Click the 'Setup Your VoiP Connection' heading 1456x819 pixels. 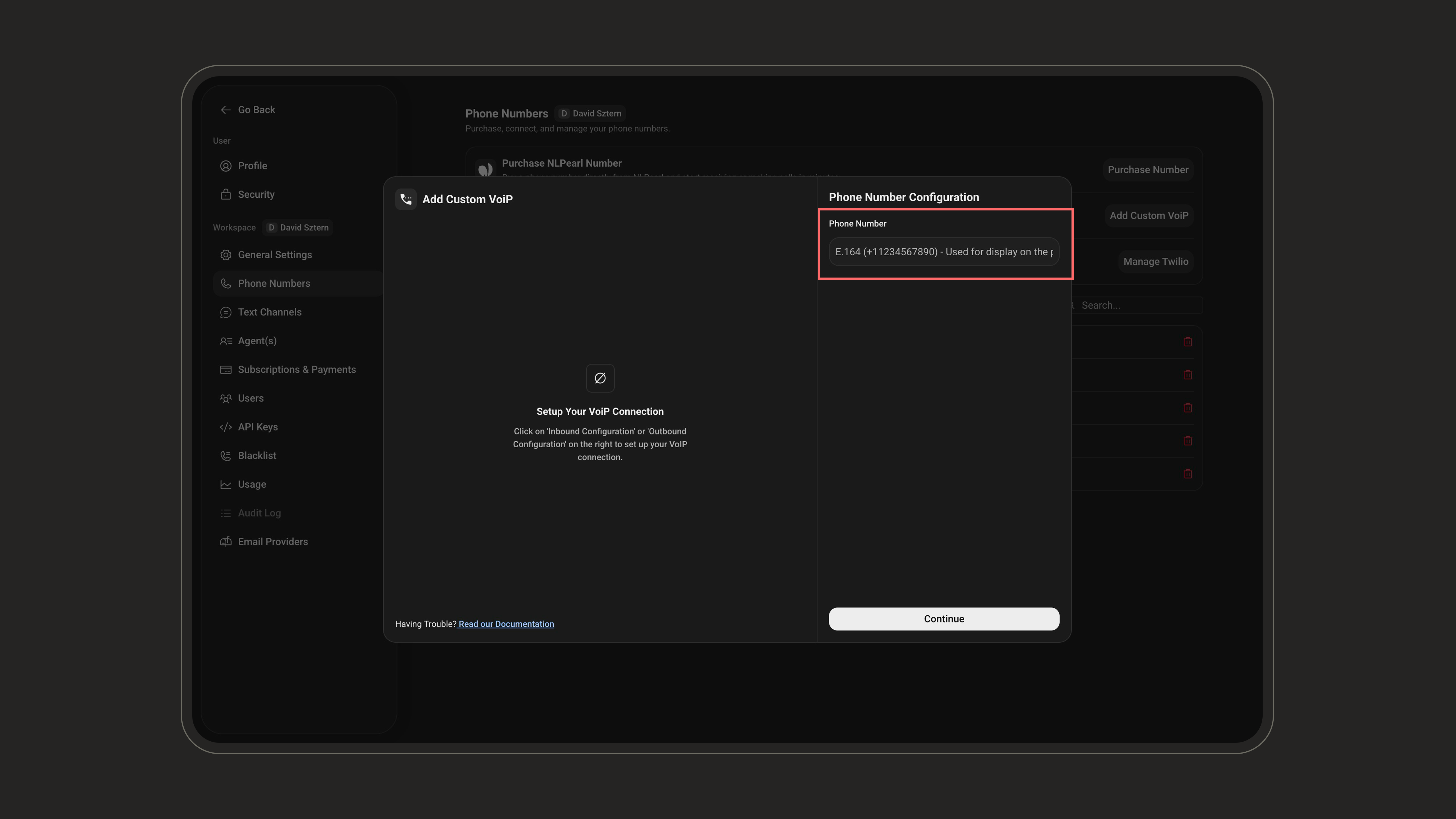tap(600, 411)
